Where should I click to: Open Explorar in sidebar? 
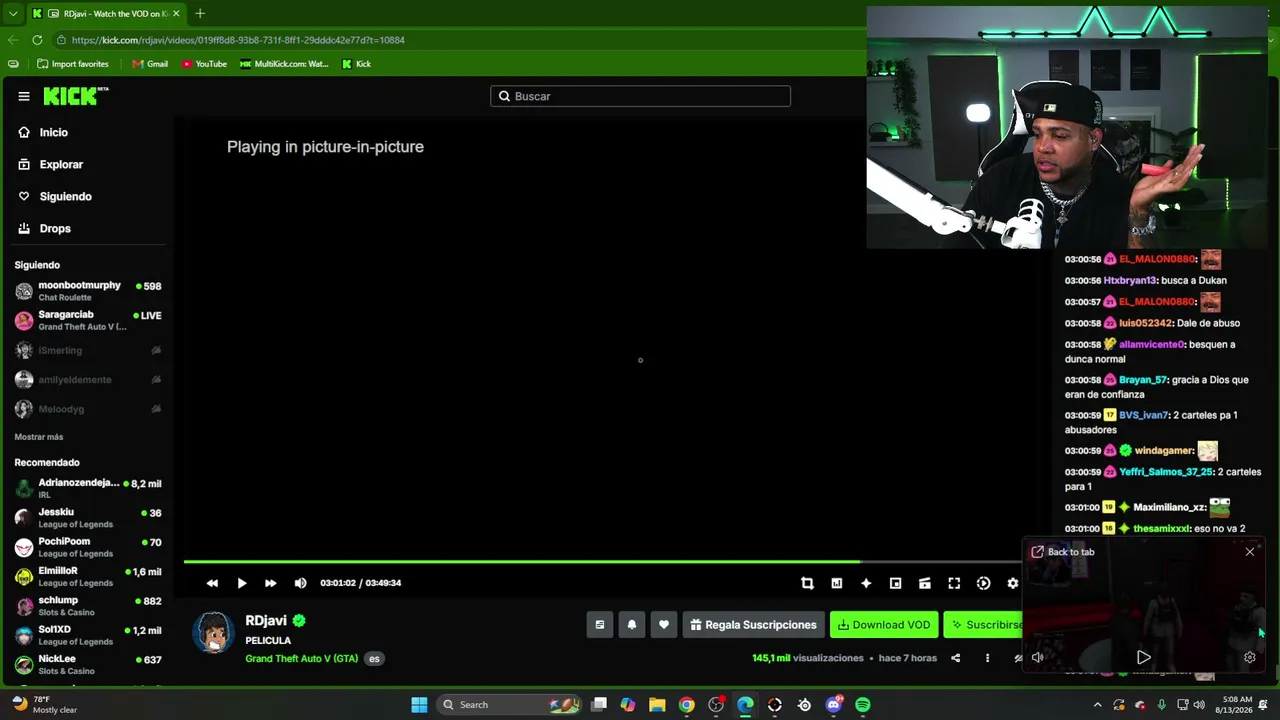pos(50,164)
